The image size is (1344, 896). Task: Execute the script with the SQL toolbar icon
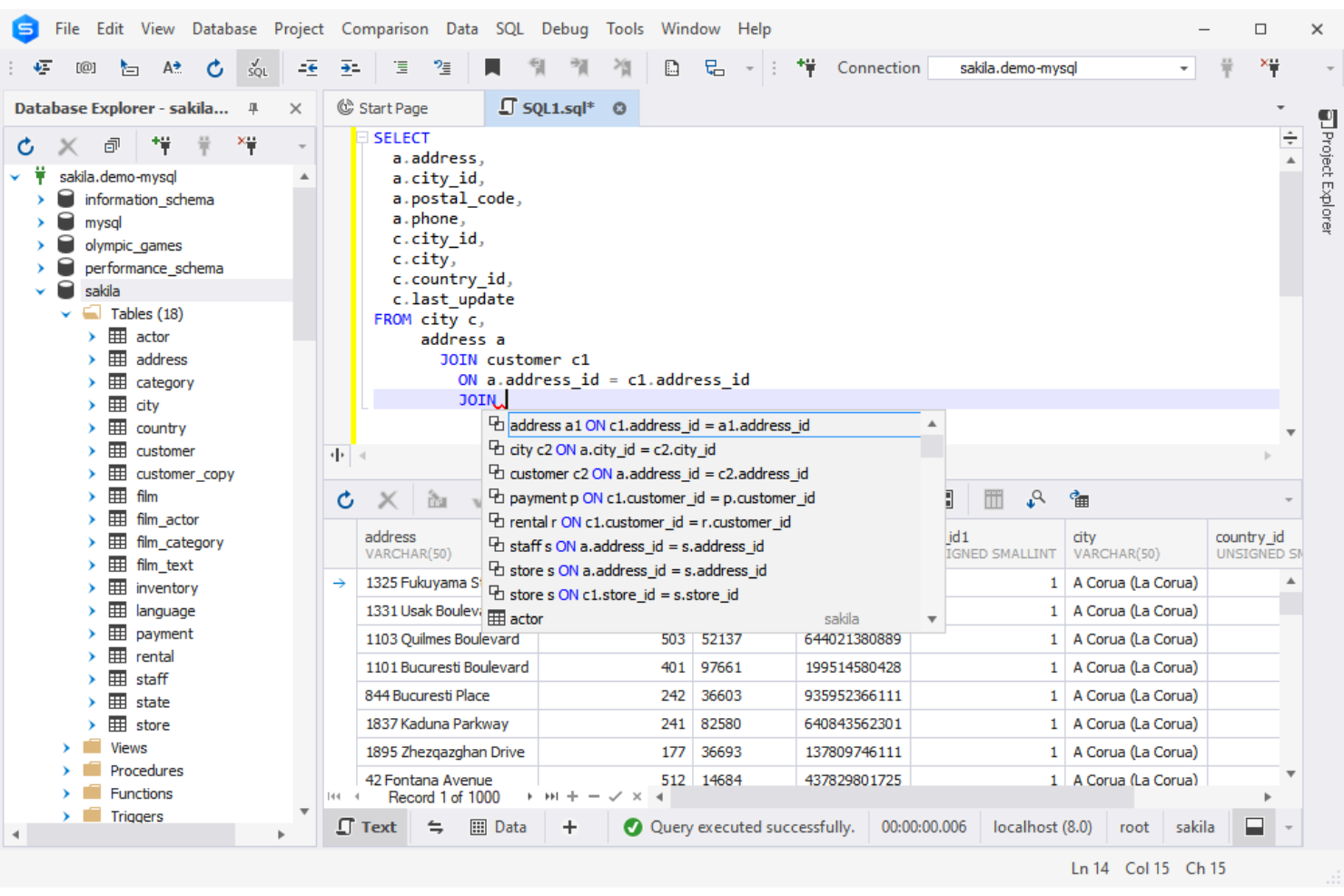click(258, 68)
